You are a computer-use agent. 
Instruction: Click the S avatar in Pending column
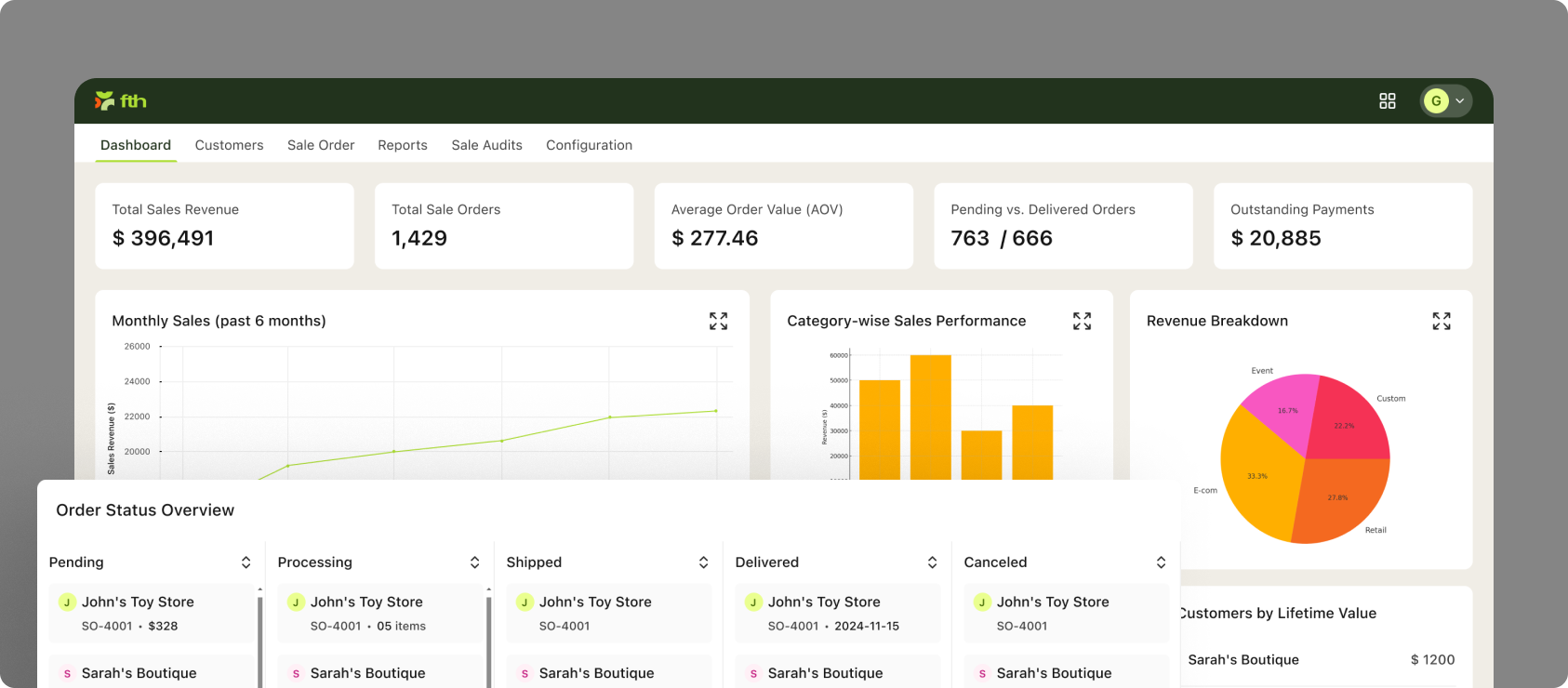click(x=67, y=673)
